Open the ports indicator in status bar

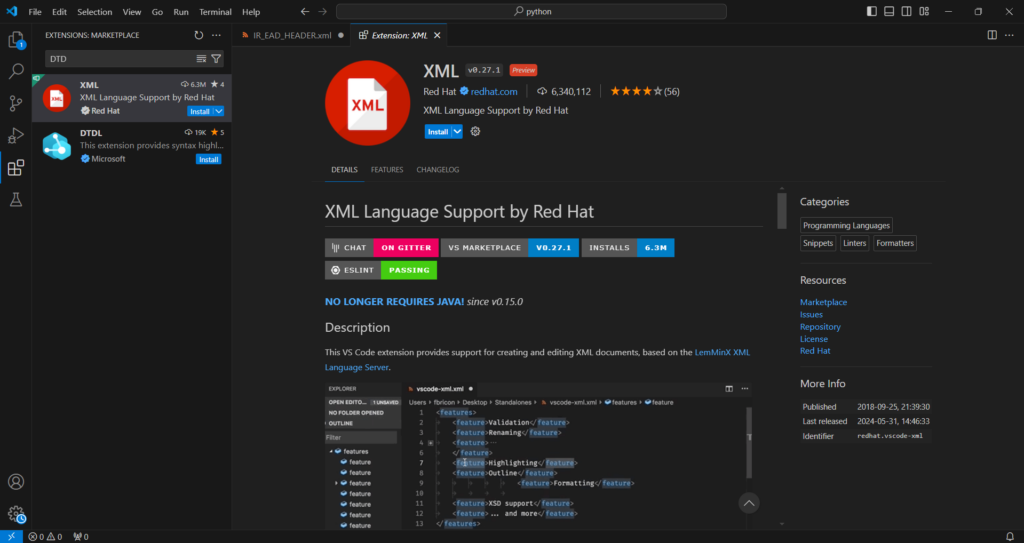coord(81,536)
